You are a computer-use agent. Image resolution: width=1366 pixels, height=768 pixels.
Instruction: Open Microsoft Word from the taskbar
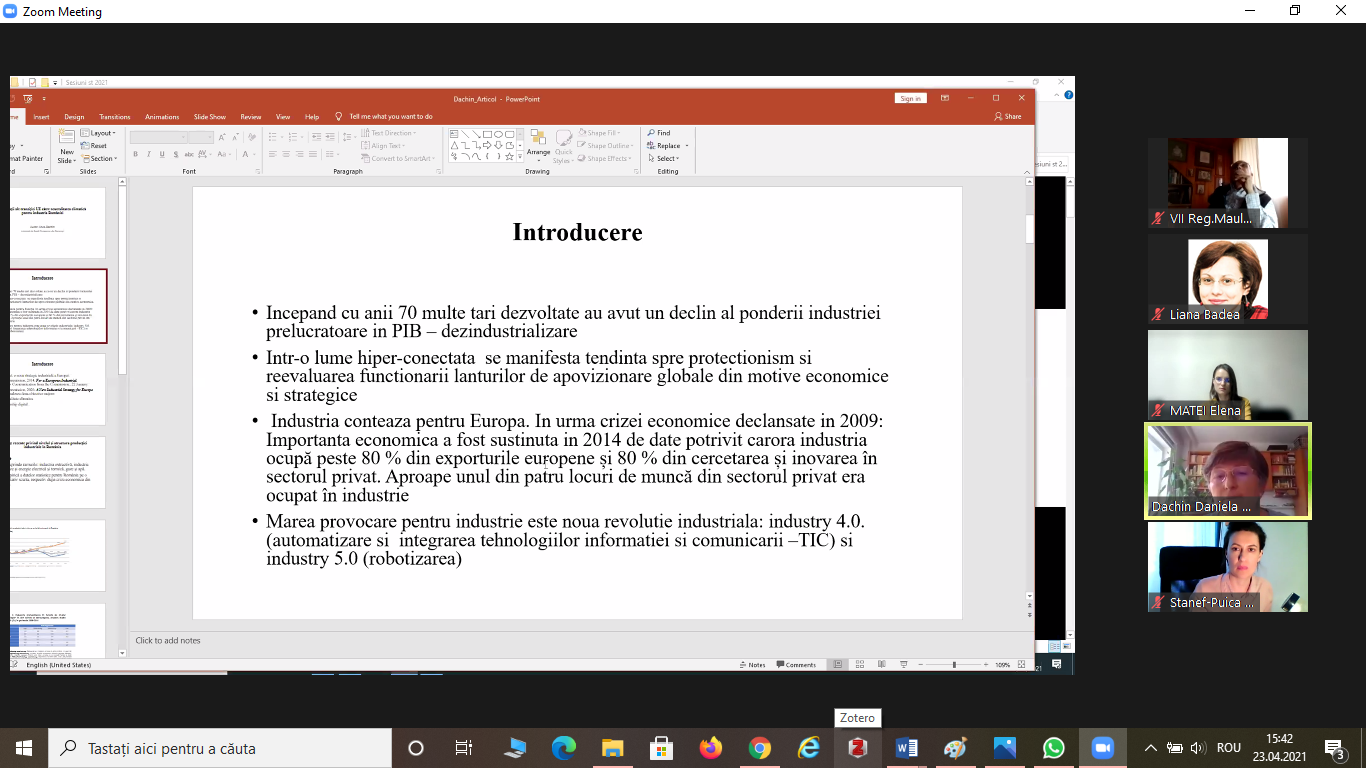point(906,748)
